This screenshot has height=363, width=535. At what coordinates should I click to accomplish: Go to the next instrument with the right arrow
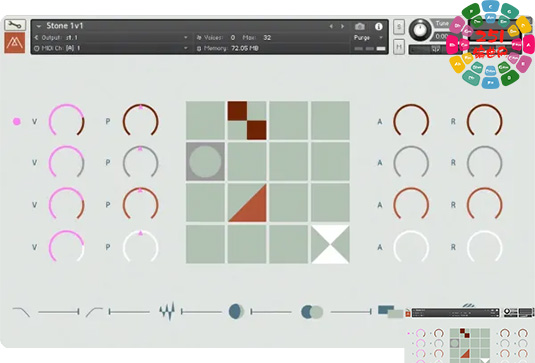[x=342, y=26]
